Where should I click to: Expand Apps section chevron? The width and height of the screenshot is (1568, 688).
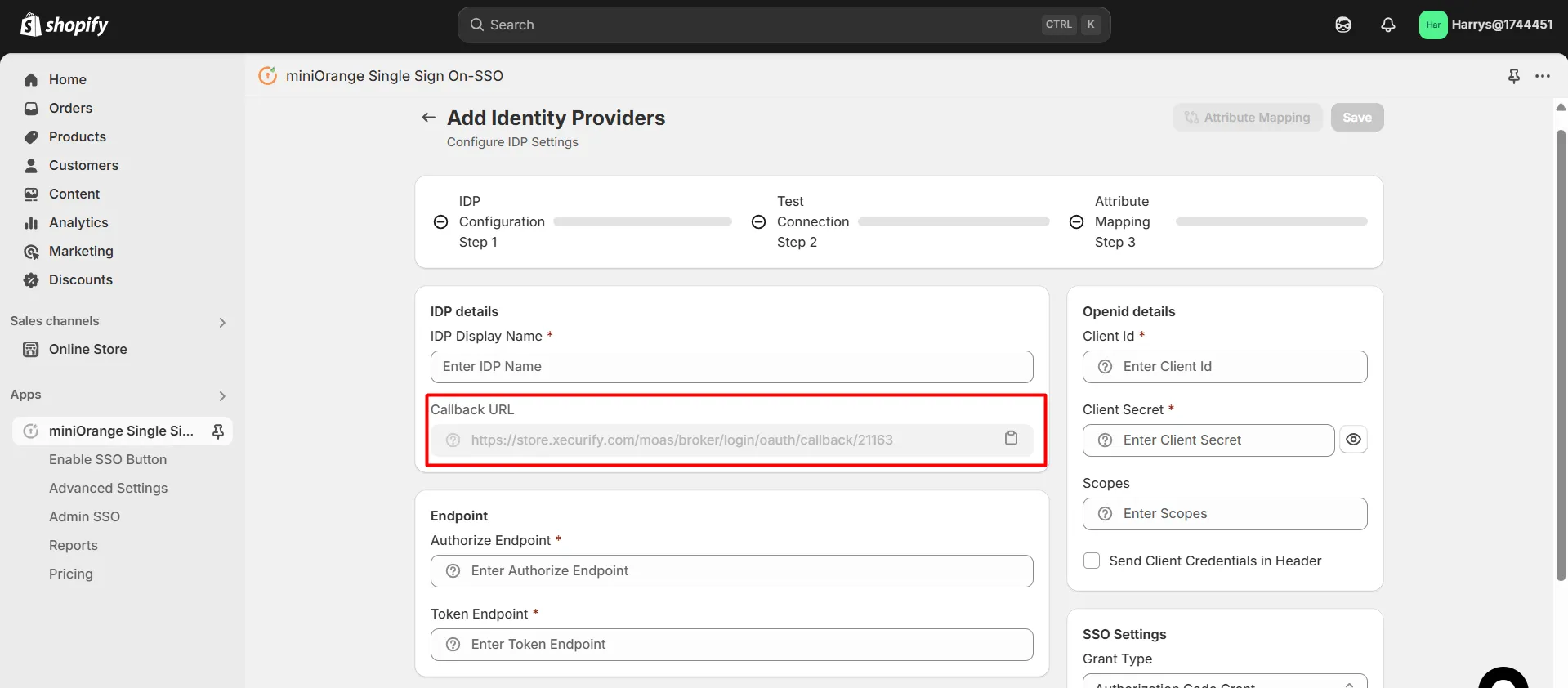(x=222, y=395)
